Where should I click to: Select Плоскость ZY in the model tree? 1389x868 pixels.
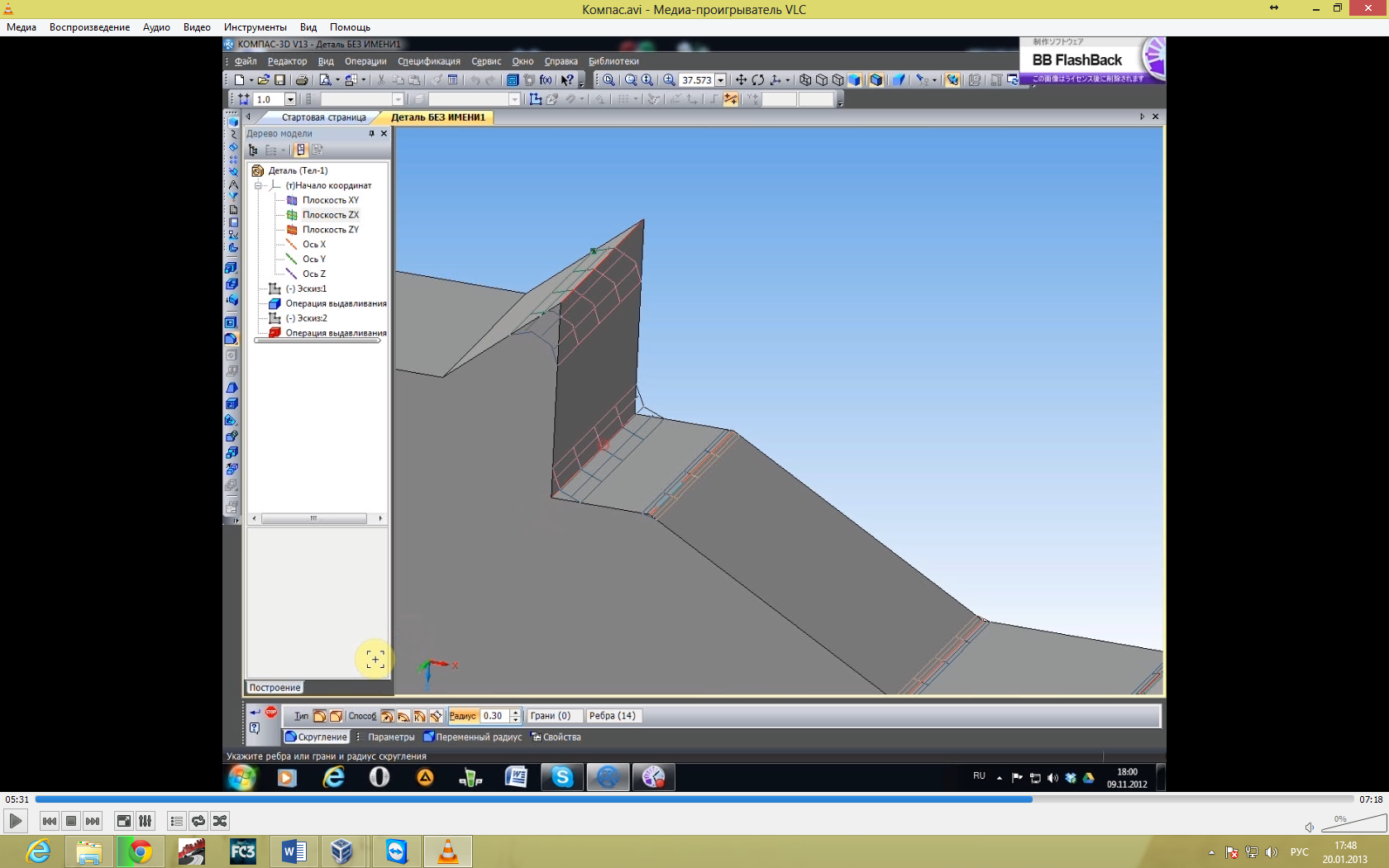pos(330,230)
